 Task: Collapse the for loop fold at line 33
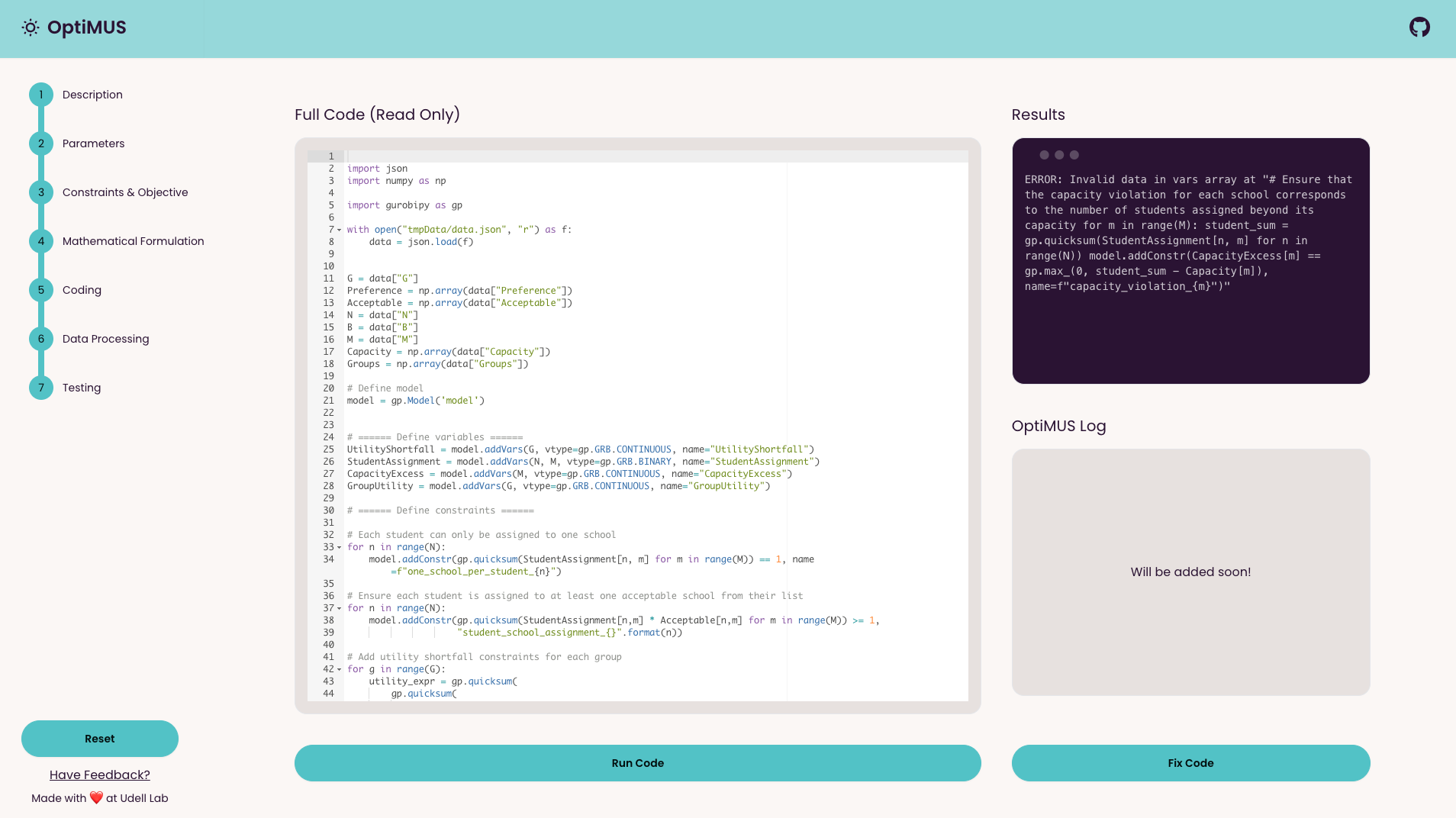[x=340, y=547]
